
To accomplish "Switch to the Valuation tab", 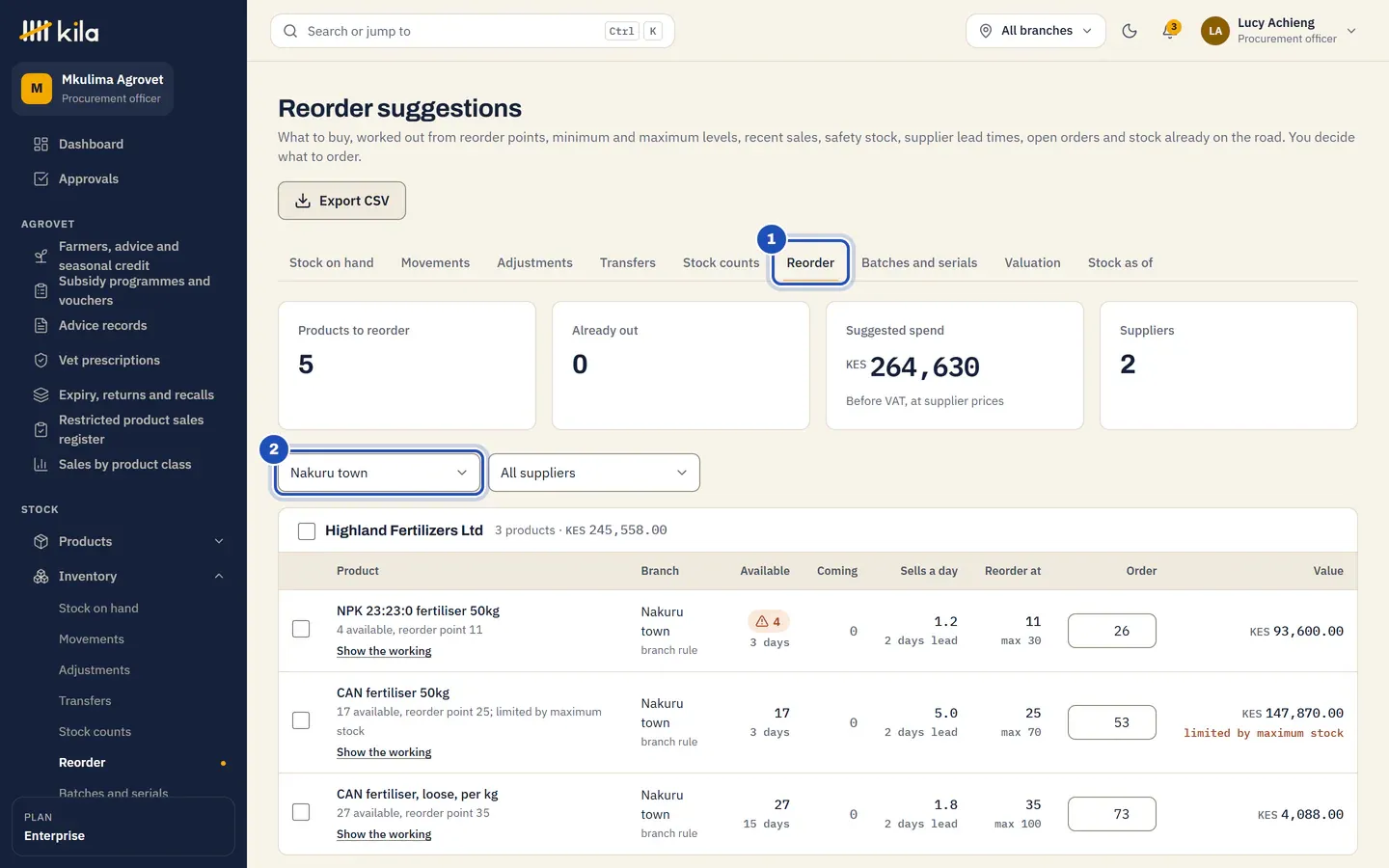I will 1032,262.
